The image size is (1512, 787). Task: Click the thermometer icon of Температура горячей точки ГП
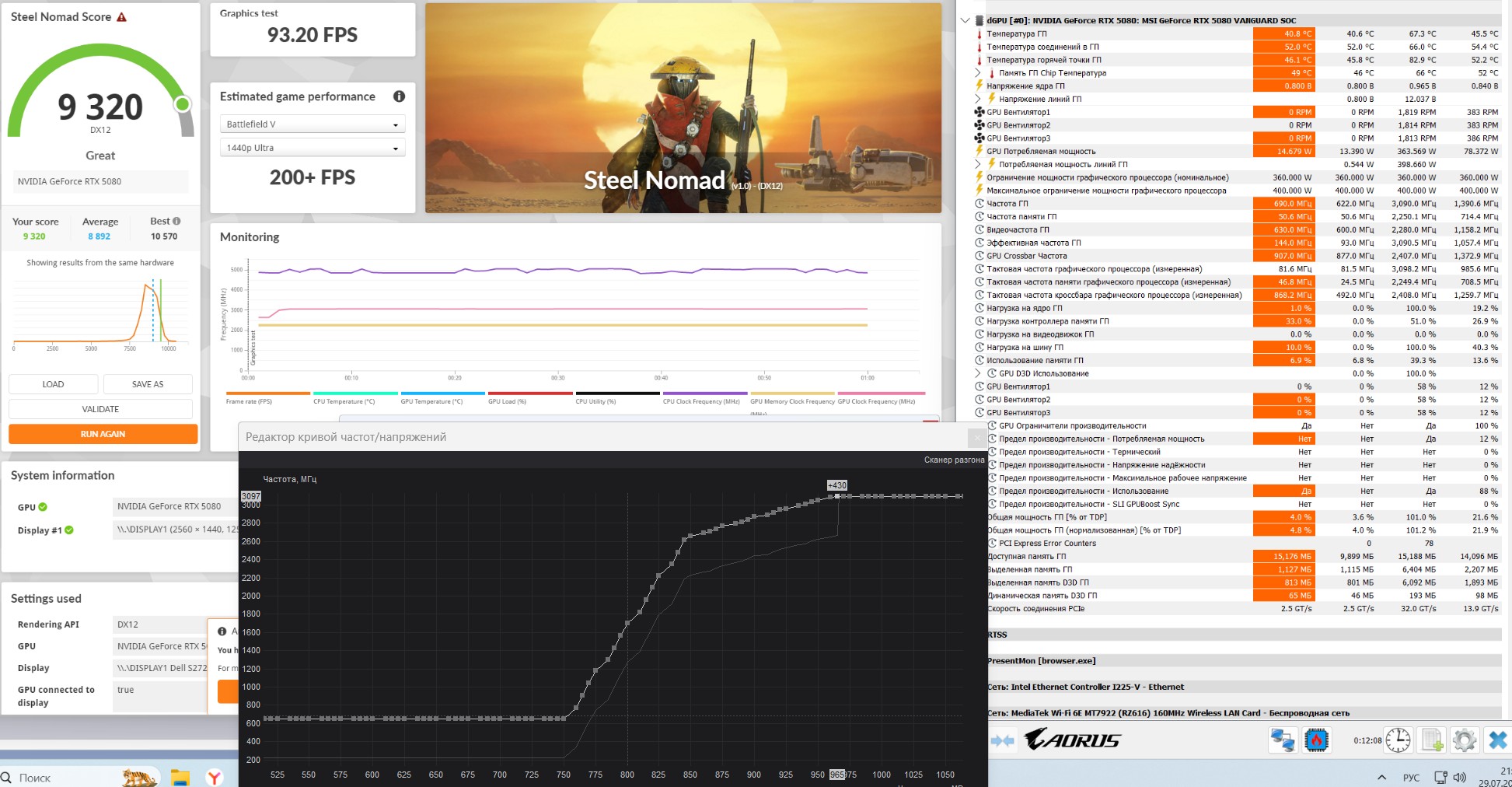(x=979, y=60)
